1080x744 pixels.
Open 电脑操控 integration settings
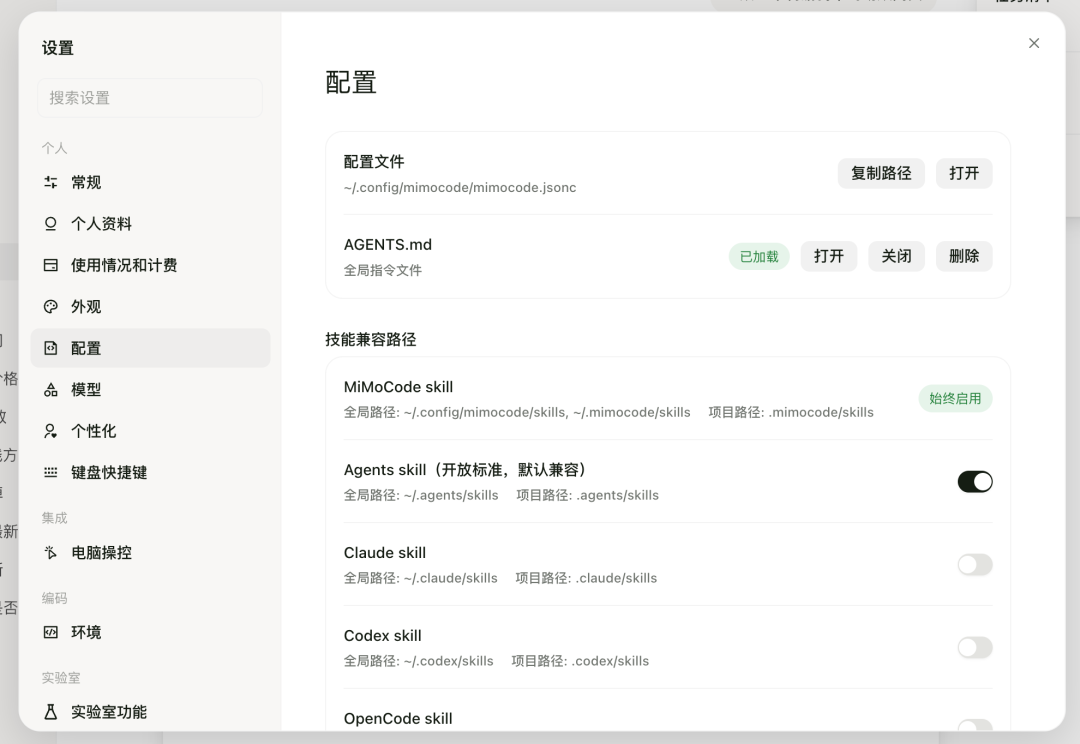[150, 552]
